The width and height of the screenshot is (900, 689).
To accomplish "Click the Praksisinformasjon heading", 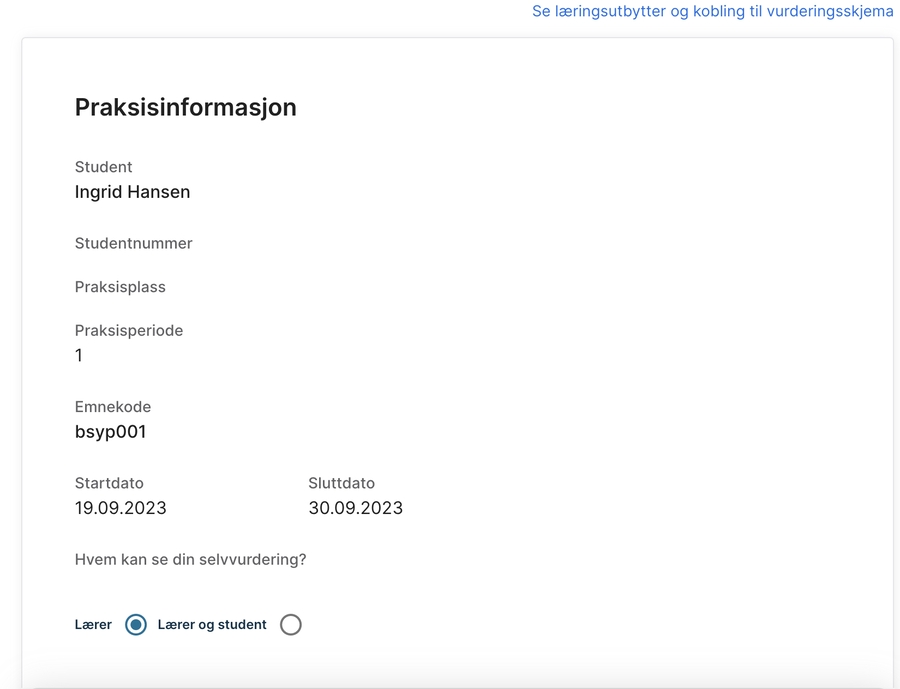I will [x=185, y=108].
